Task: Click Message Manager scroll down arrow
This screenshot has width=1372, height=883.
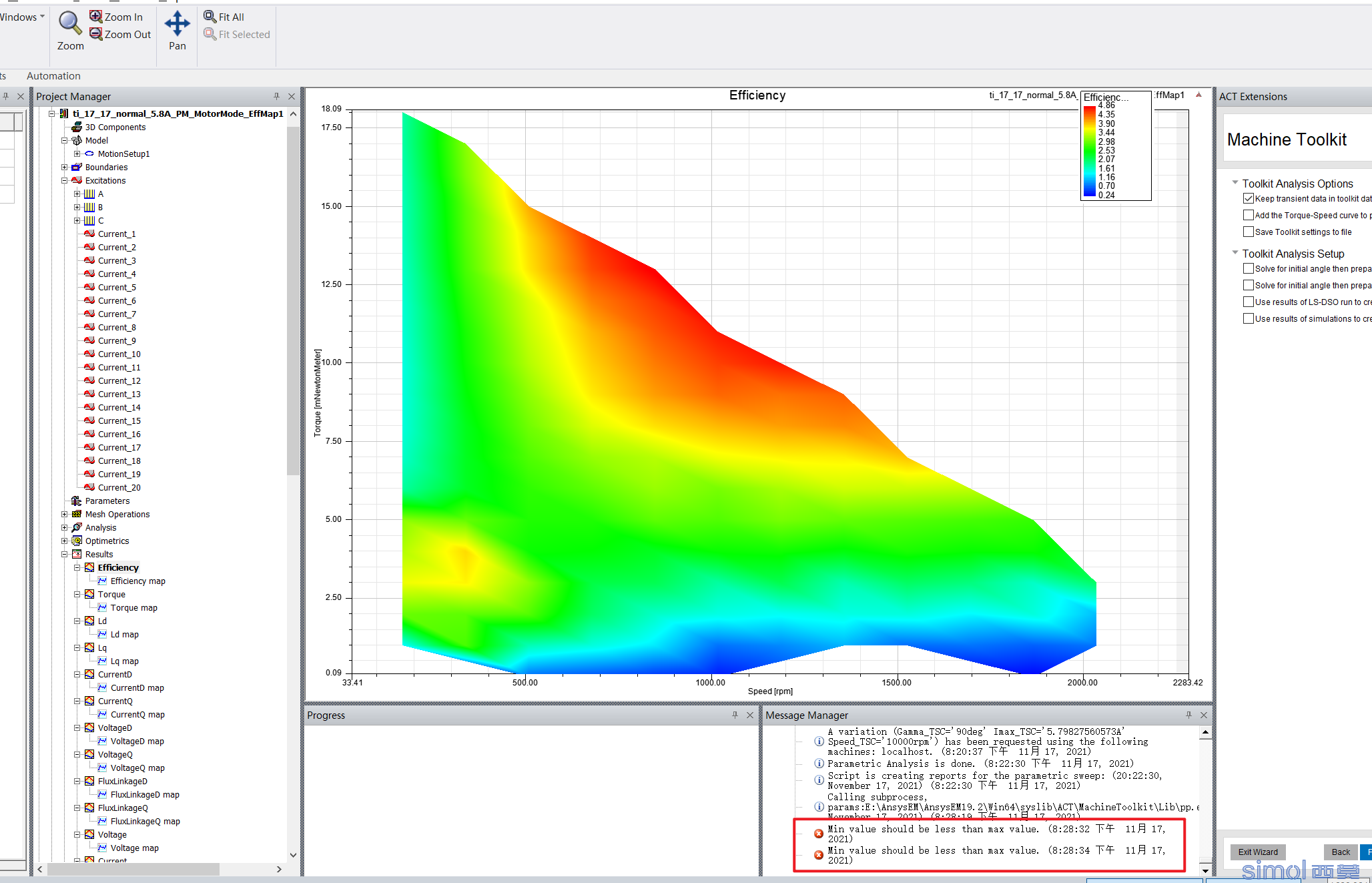Action: click(1205, 870)
